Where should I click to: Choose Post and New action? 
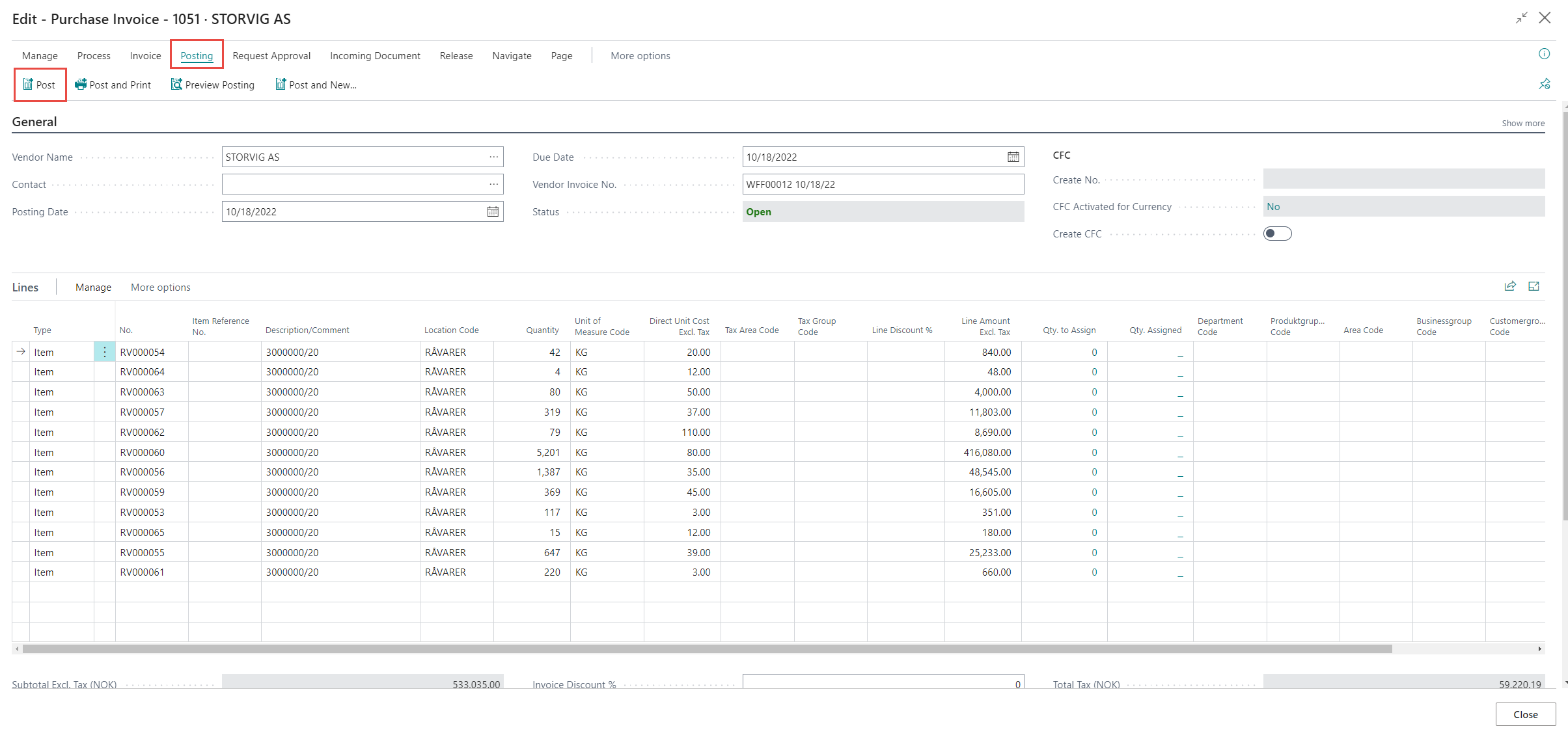tap(316, 85)
